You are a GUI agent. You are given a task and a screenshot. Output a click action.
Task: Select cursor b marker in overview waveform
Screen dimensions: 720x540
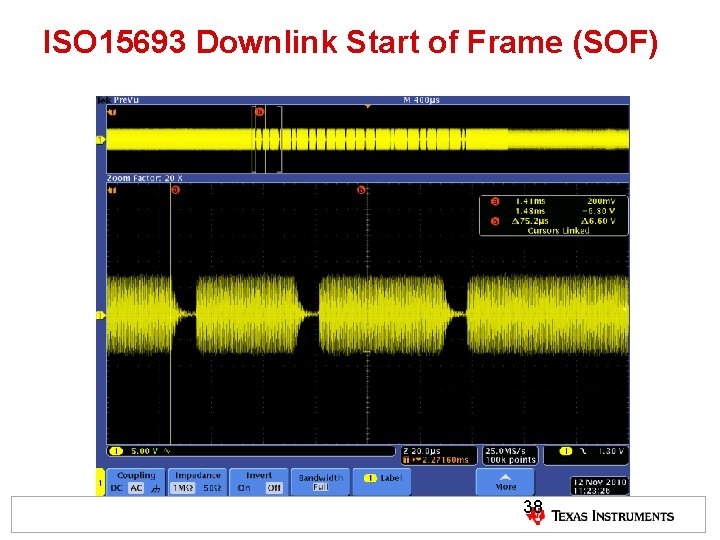pos(259,112)
